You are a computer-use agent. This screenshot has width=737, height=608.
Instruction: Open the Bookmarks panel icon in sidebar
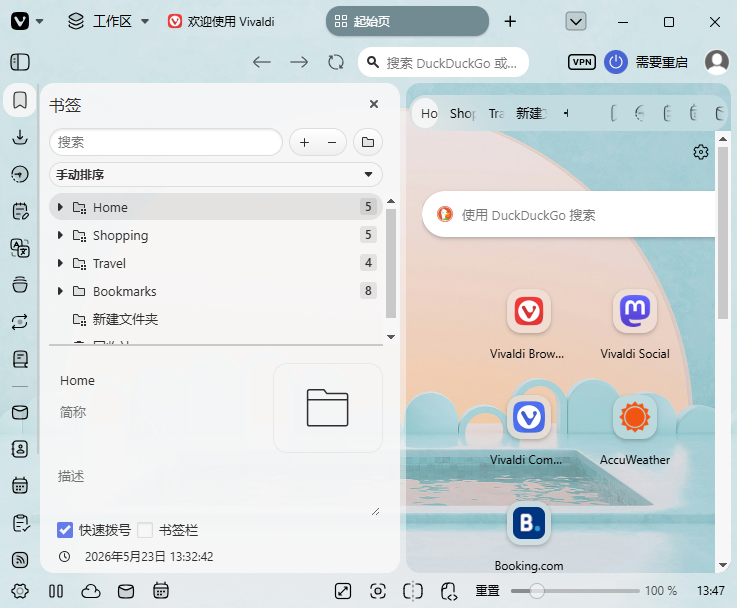[20, 100]
